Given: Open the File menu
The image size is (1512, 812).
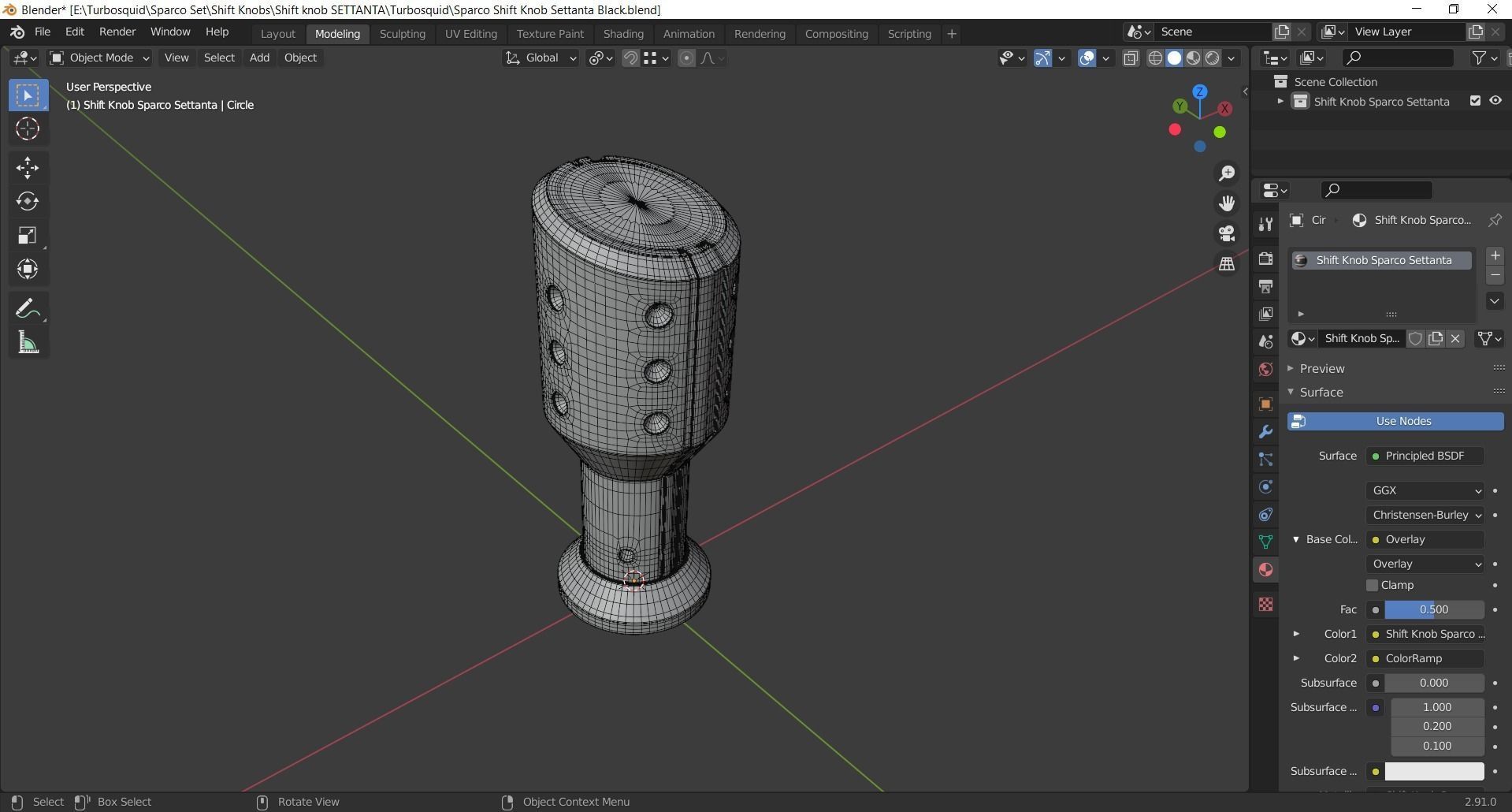Looking at the screenshot, I should click(43, 32).
